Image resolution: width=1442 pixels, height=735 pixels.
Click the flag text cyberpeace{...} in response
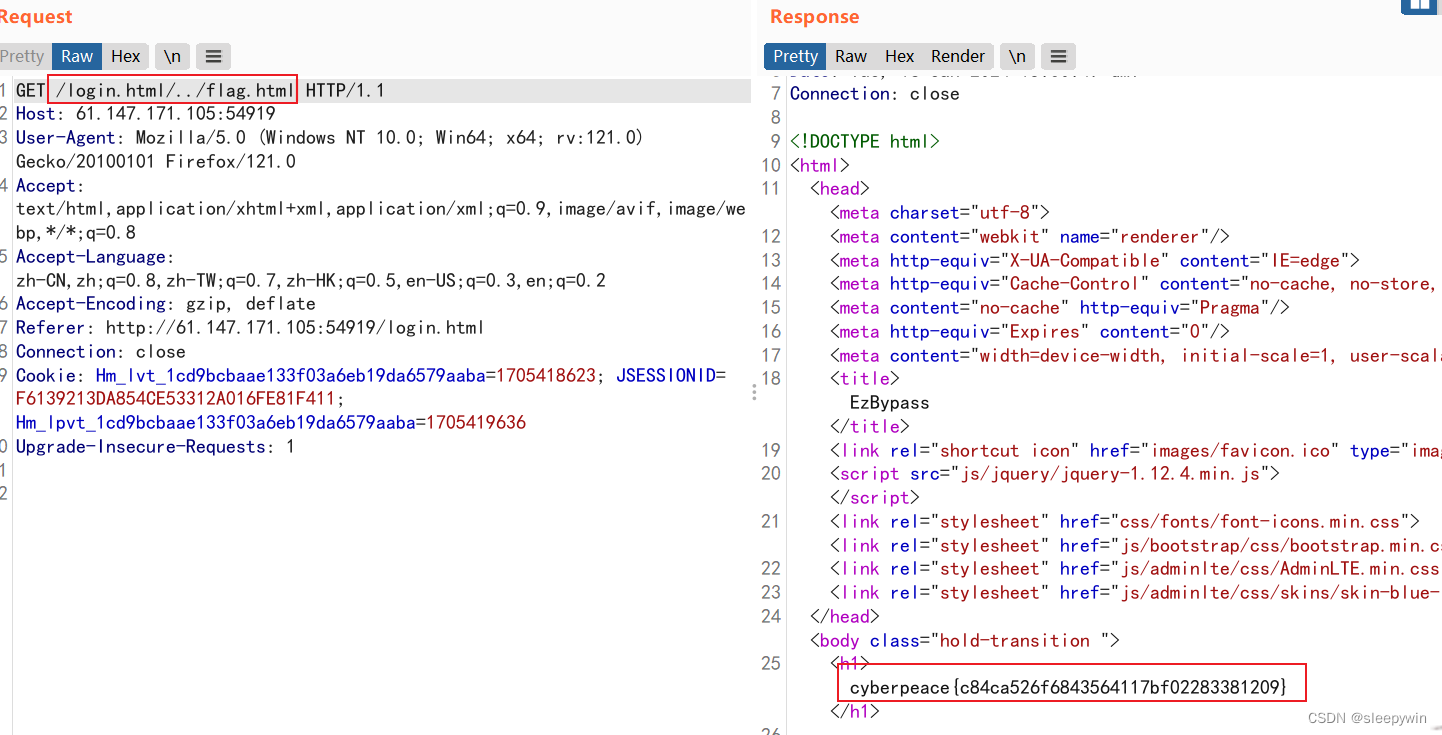coord(1068,687)
